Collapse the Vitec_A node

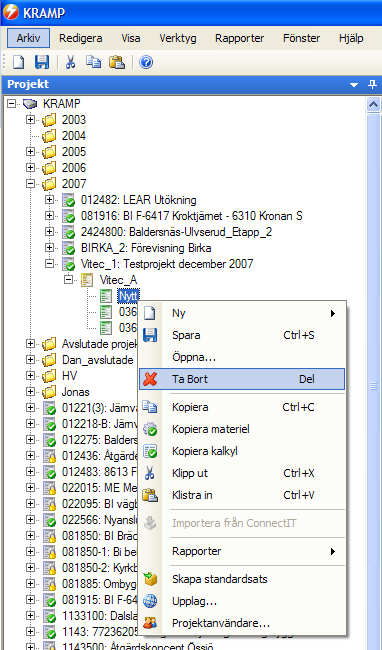tap(68, 280)
